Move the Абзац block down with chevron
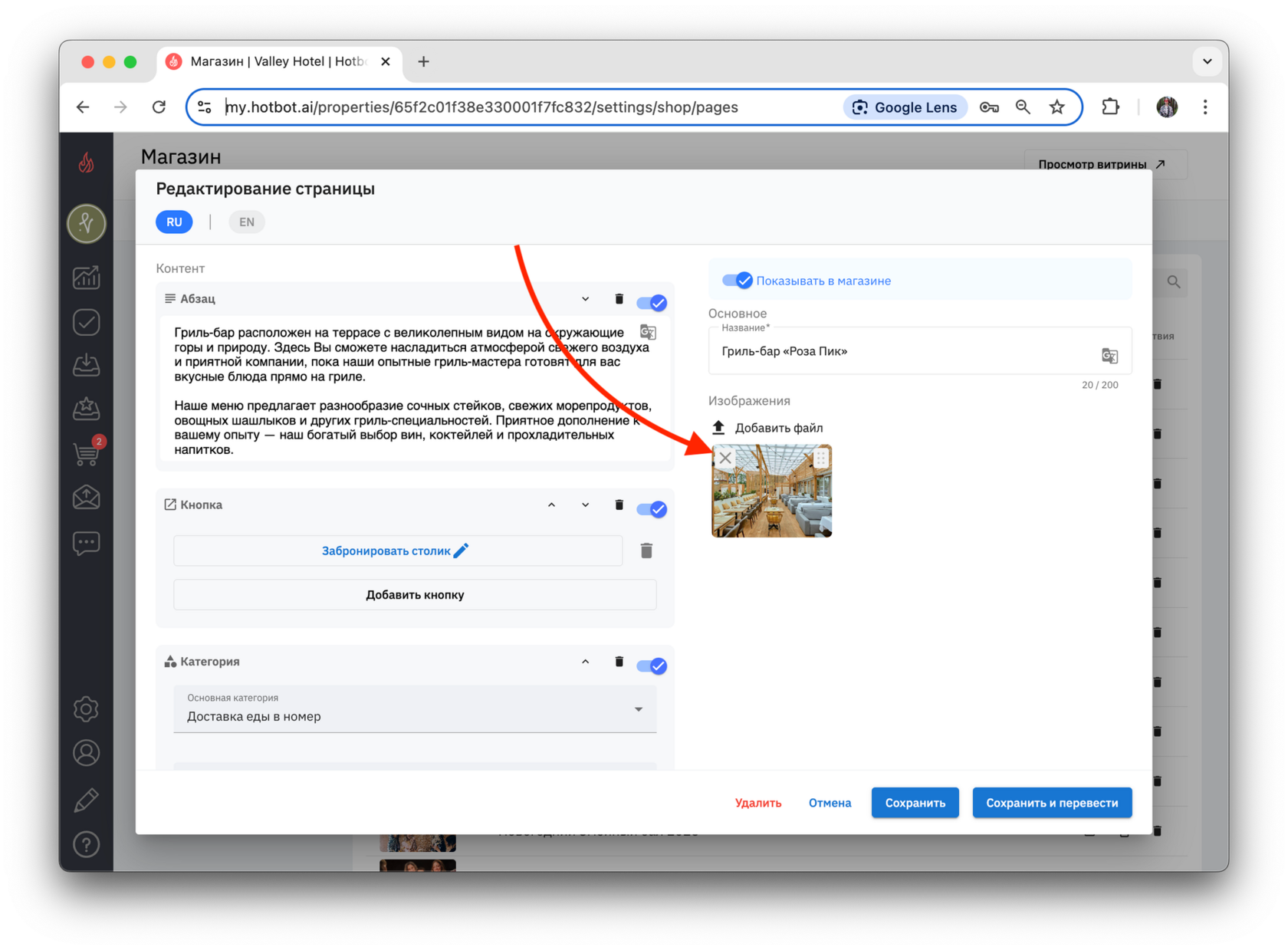The height and width of the screenshot is (950, 1288). pyautogui.click(x=585, y=299)
